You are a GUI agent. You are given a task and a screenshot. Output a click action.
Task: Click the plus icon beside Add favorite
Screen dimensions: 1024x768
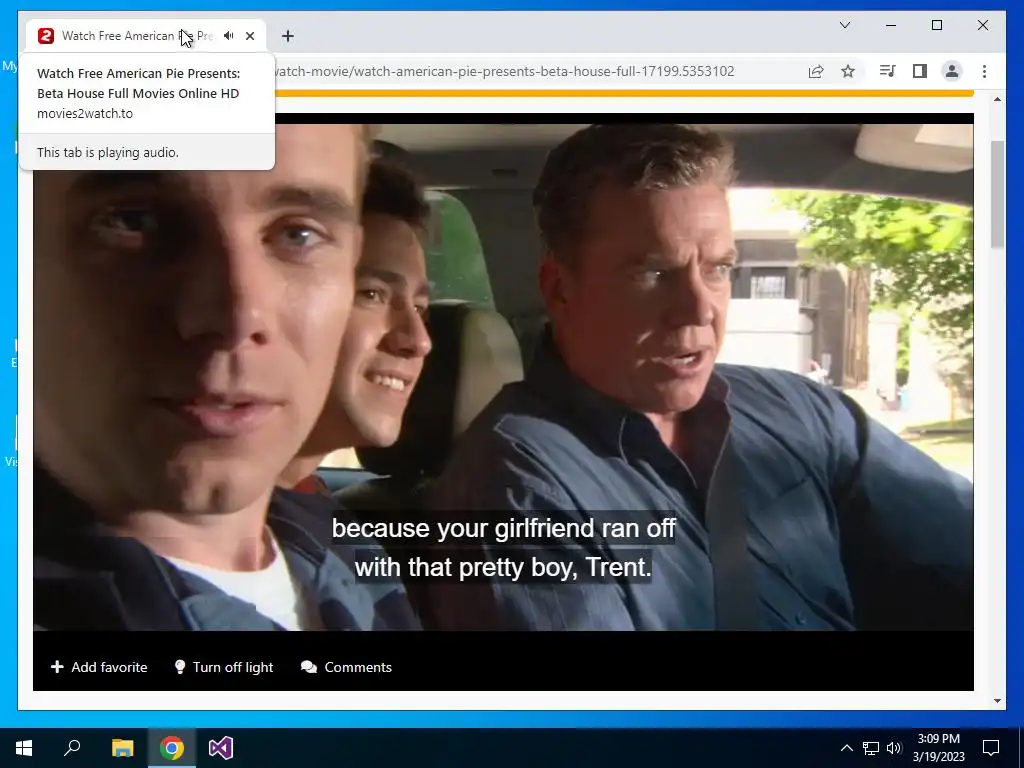[x=57, y=667]
